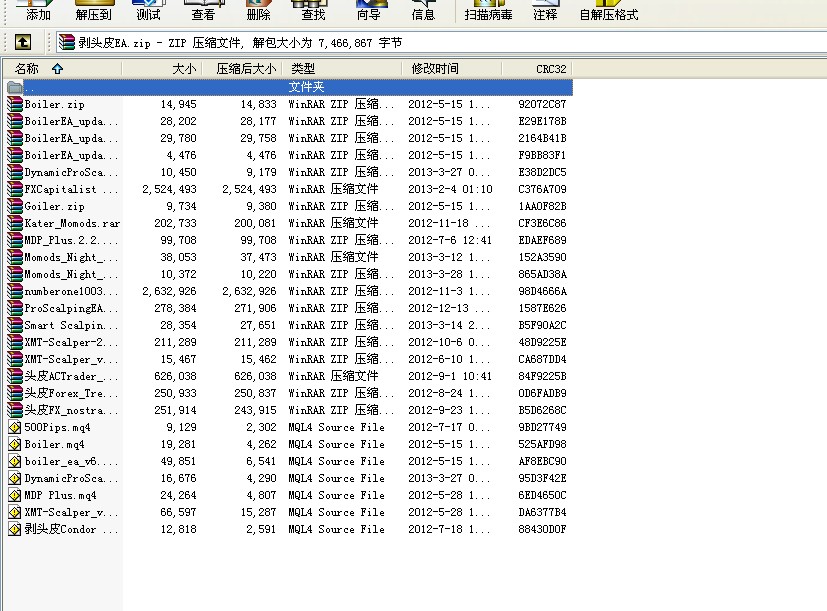Open the 信息 (Info) toolbar button
Image resolution: width=827 pixels, height=611 pixels.
point(423,12)
